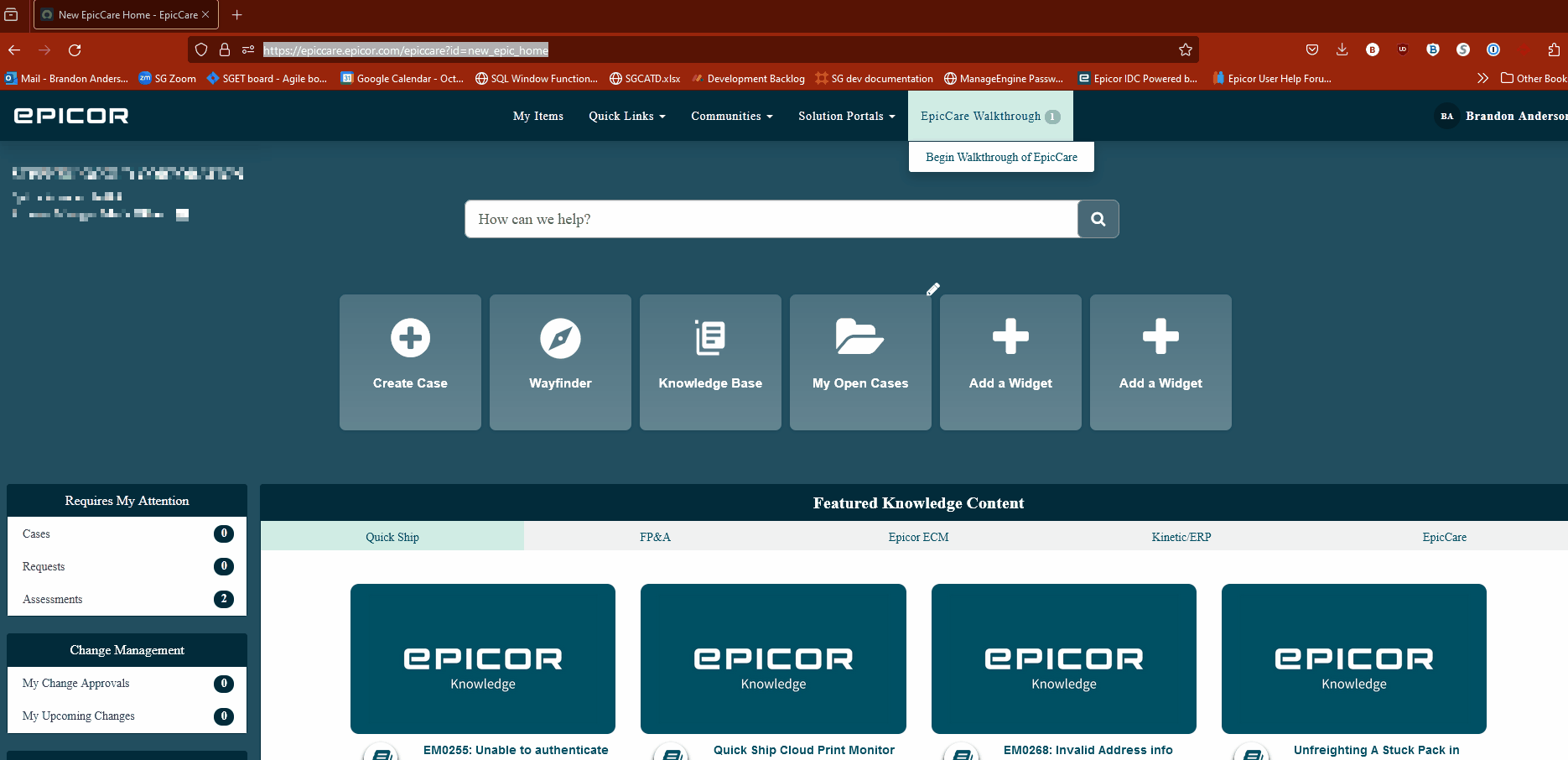
Task: Expand the Quick Links dropdown
Action: click(x=627, y=116)
